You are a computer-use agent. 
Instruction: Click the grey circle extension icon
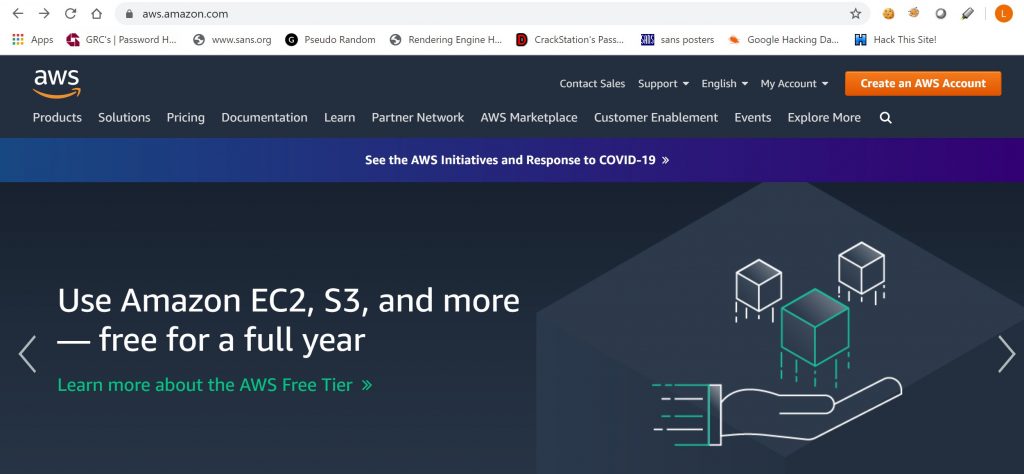pos(941,13)
